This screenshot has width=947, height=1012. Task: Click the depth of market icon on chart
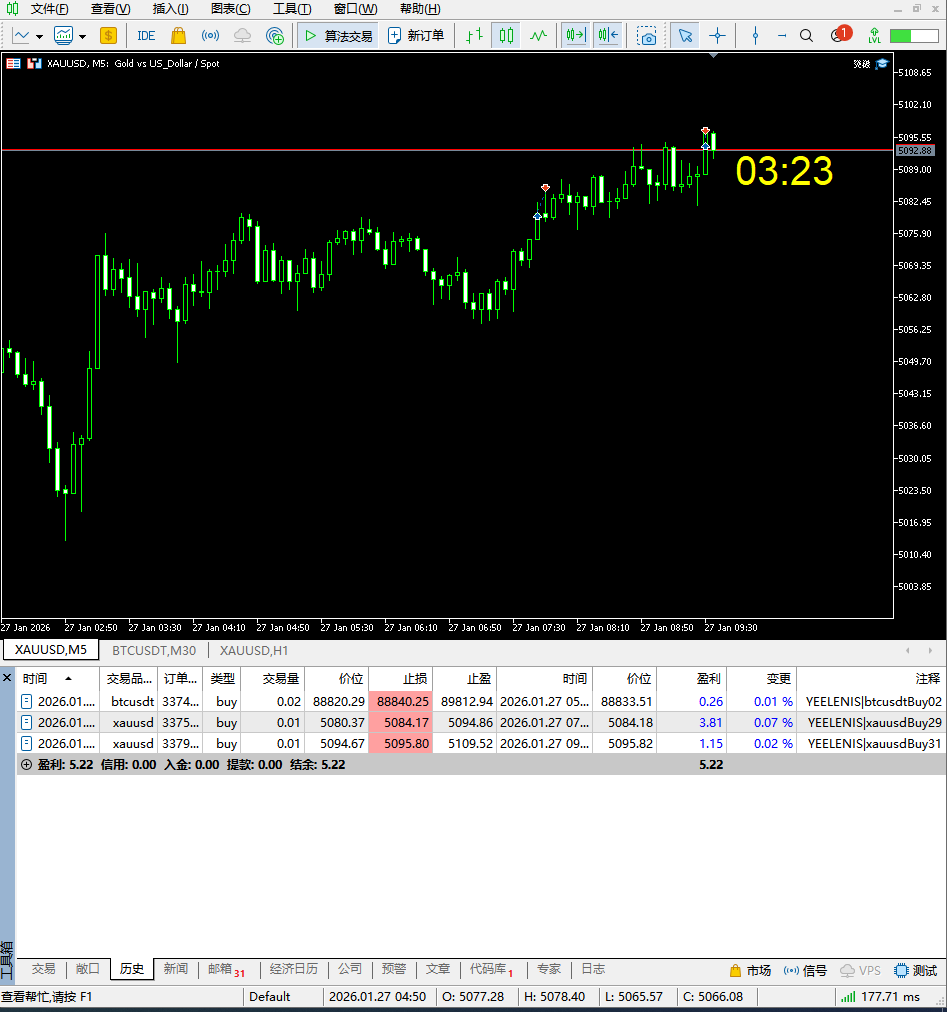pos(14,63)
